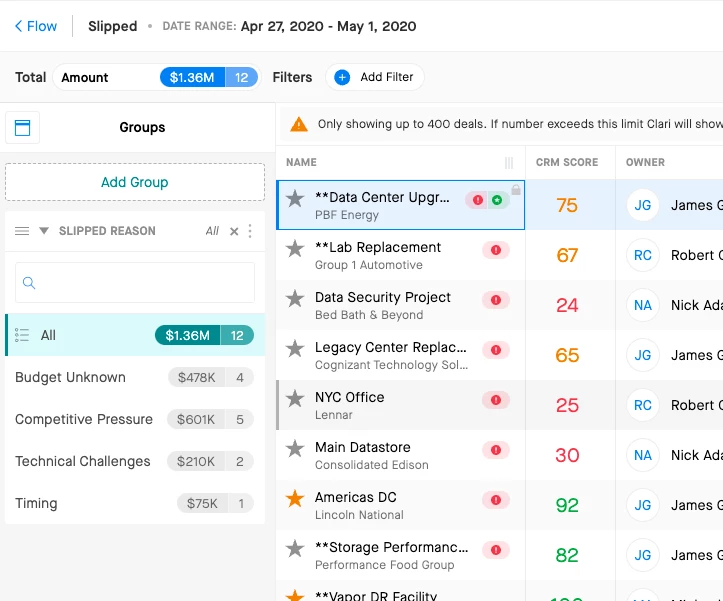Click red alert icon on Data Security Project

click(496, 300)
